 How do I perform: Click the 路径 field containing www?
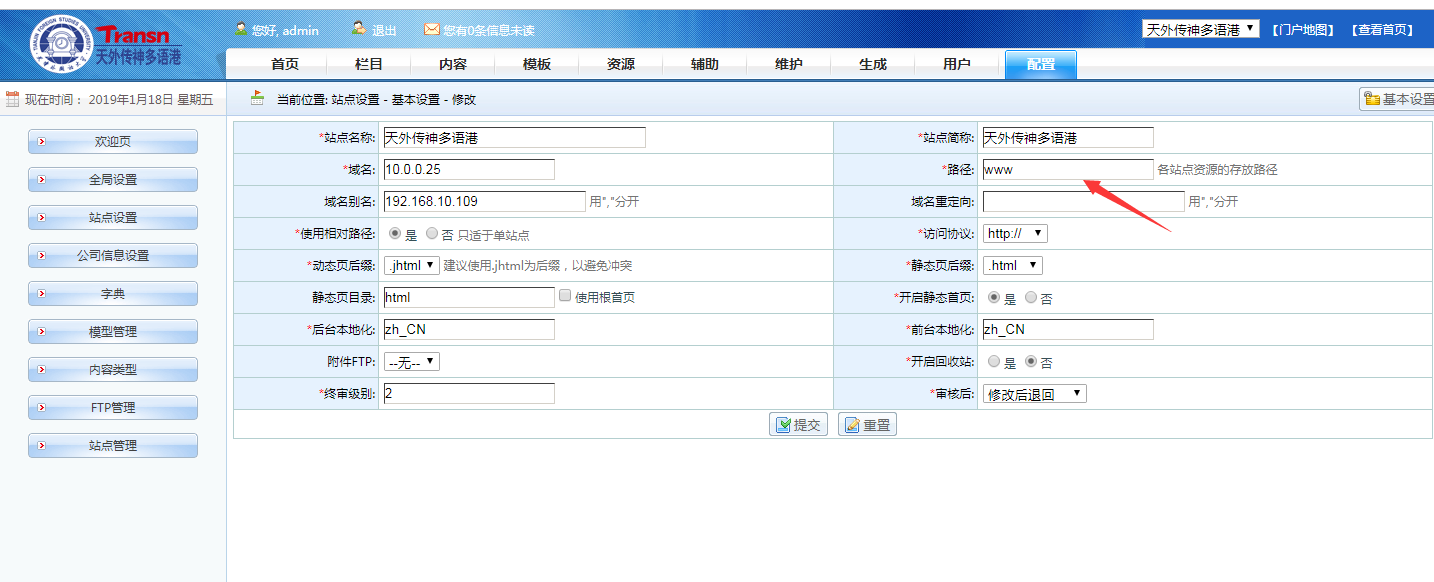1068,169
